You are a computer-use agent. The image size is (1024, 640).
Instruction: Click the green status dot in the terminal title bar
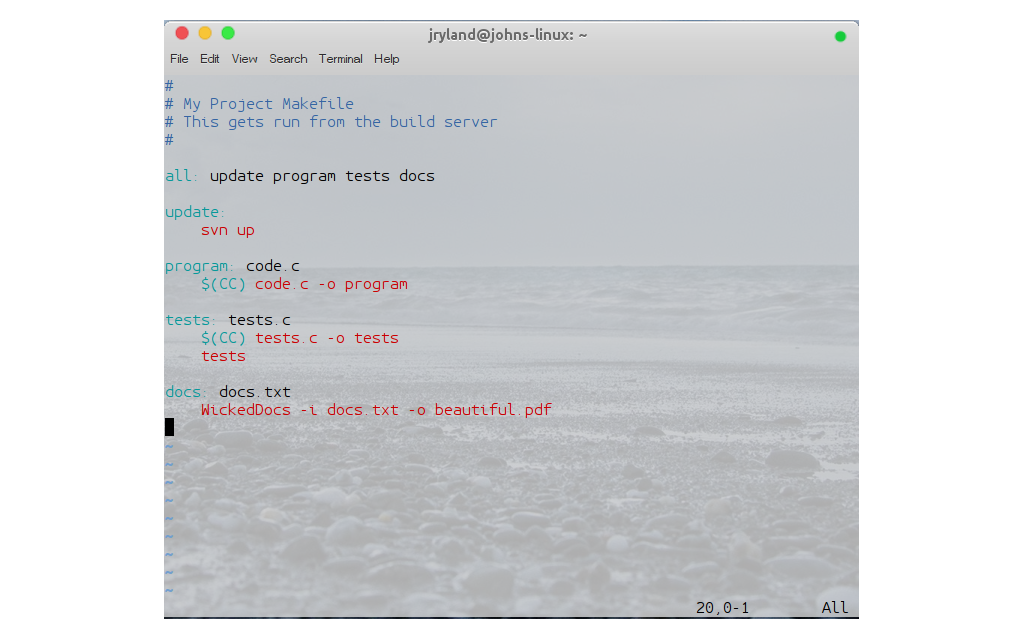[x=840, y=36]
